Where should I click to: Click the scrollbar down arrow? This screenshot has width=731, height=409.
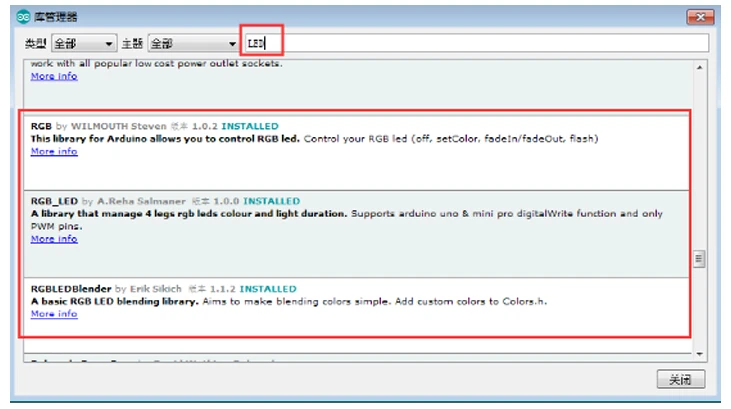(x=698, y=354)
